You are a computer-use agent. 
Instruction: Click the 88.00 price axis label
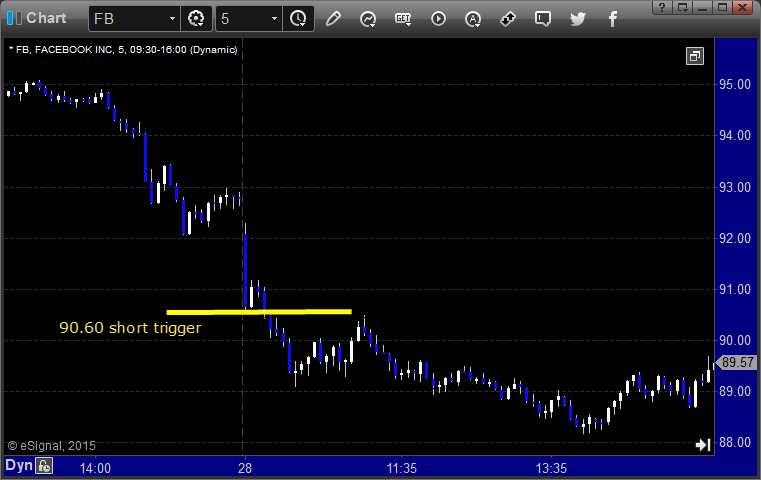(735, 443)
